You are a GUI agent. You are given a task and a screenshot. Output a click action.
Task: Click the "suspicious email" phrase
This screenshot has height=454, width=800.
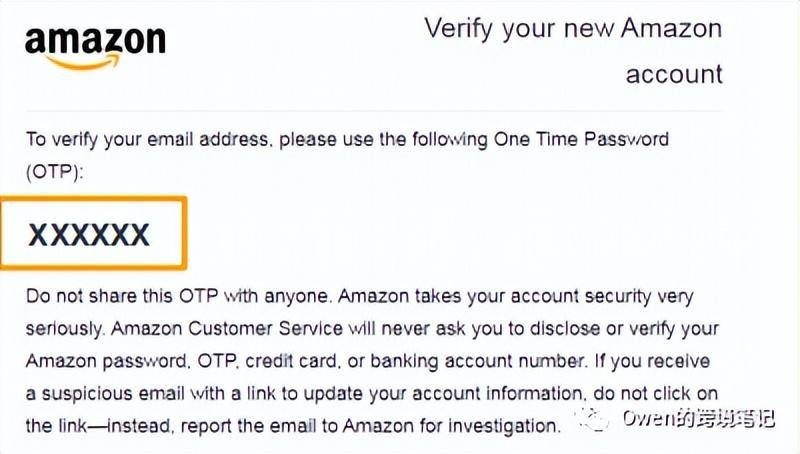102,393
